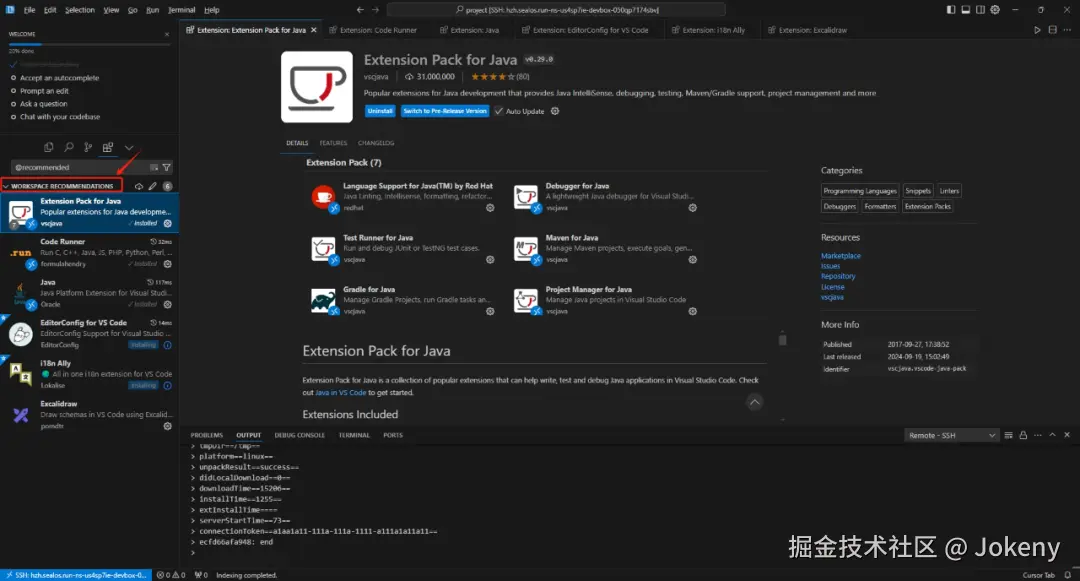1080x581 pixels.
Task: Open the Search view icon
Action: 68,147
